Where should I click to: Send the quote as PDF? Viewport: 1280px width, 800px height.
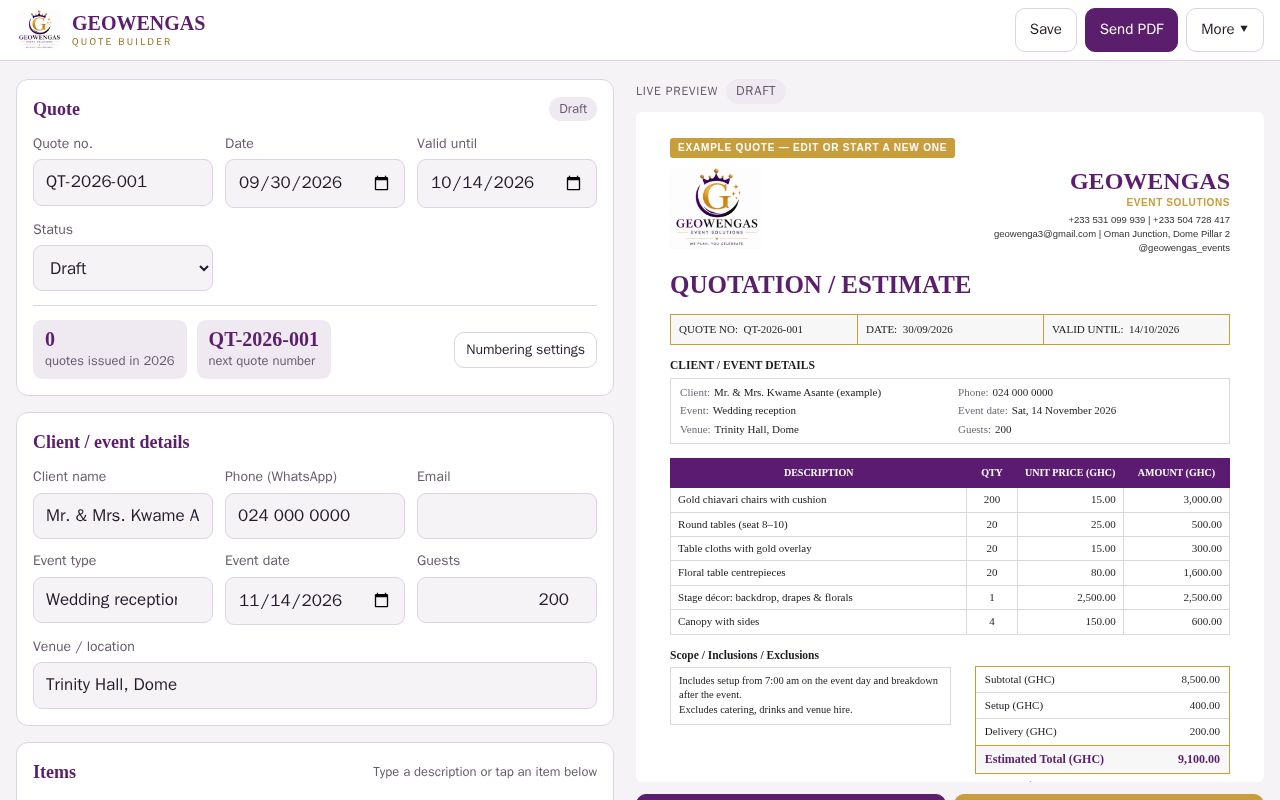click(x=1131, y=30)
